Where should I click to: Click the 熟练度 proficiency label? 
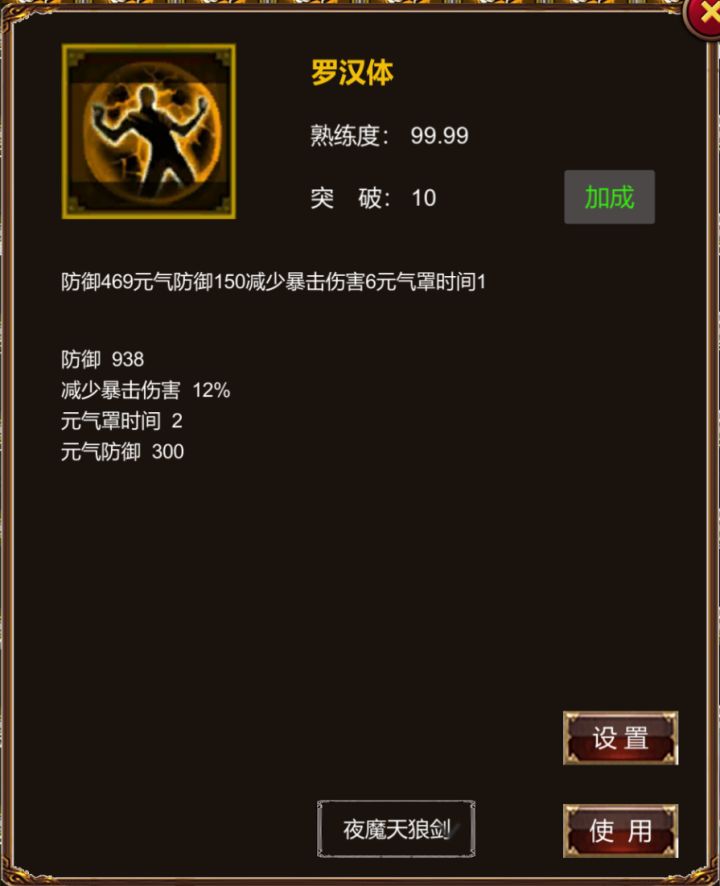pyautogui.click(x=349, y=136)
